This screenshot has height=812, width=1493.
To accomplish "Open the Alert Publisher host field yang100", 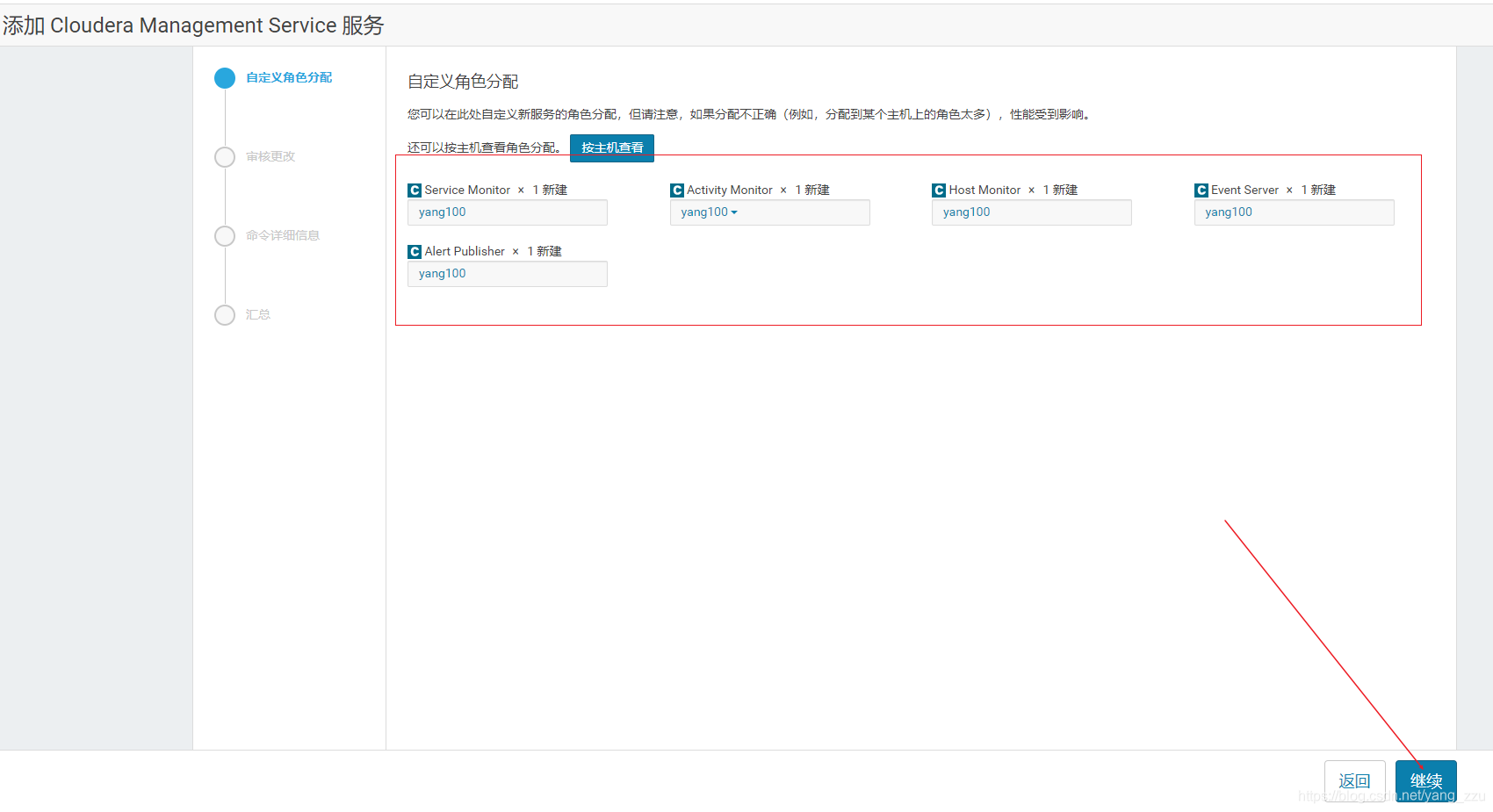I will click(508, 274).
